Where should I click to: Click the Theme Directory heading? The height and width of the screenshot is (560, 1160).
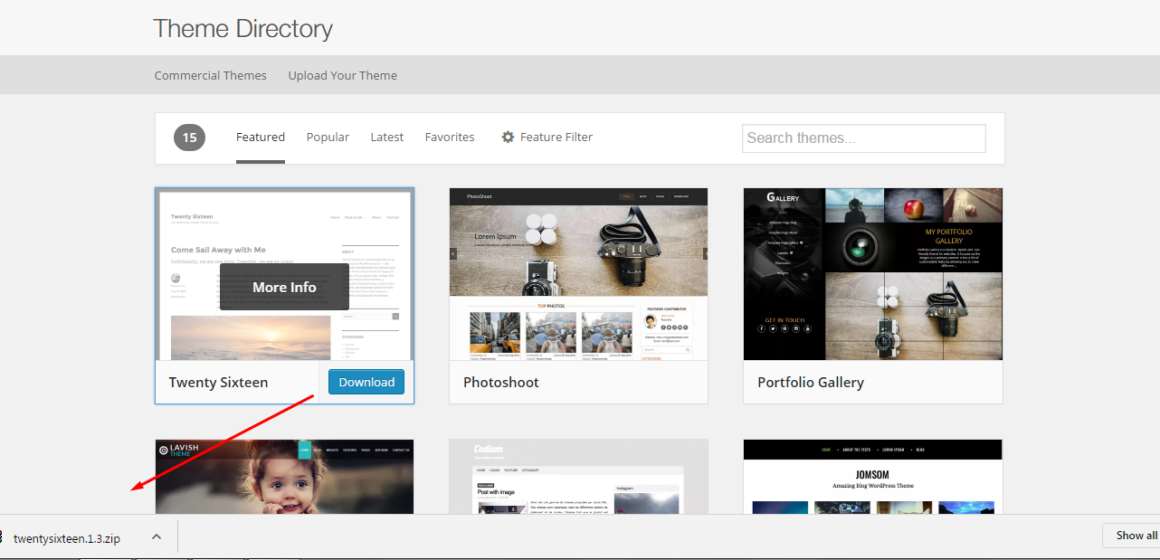[243, 29]
